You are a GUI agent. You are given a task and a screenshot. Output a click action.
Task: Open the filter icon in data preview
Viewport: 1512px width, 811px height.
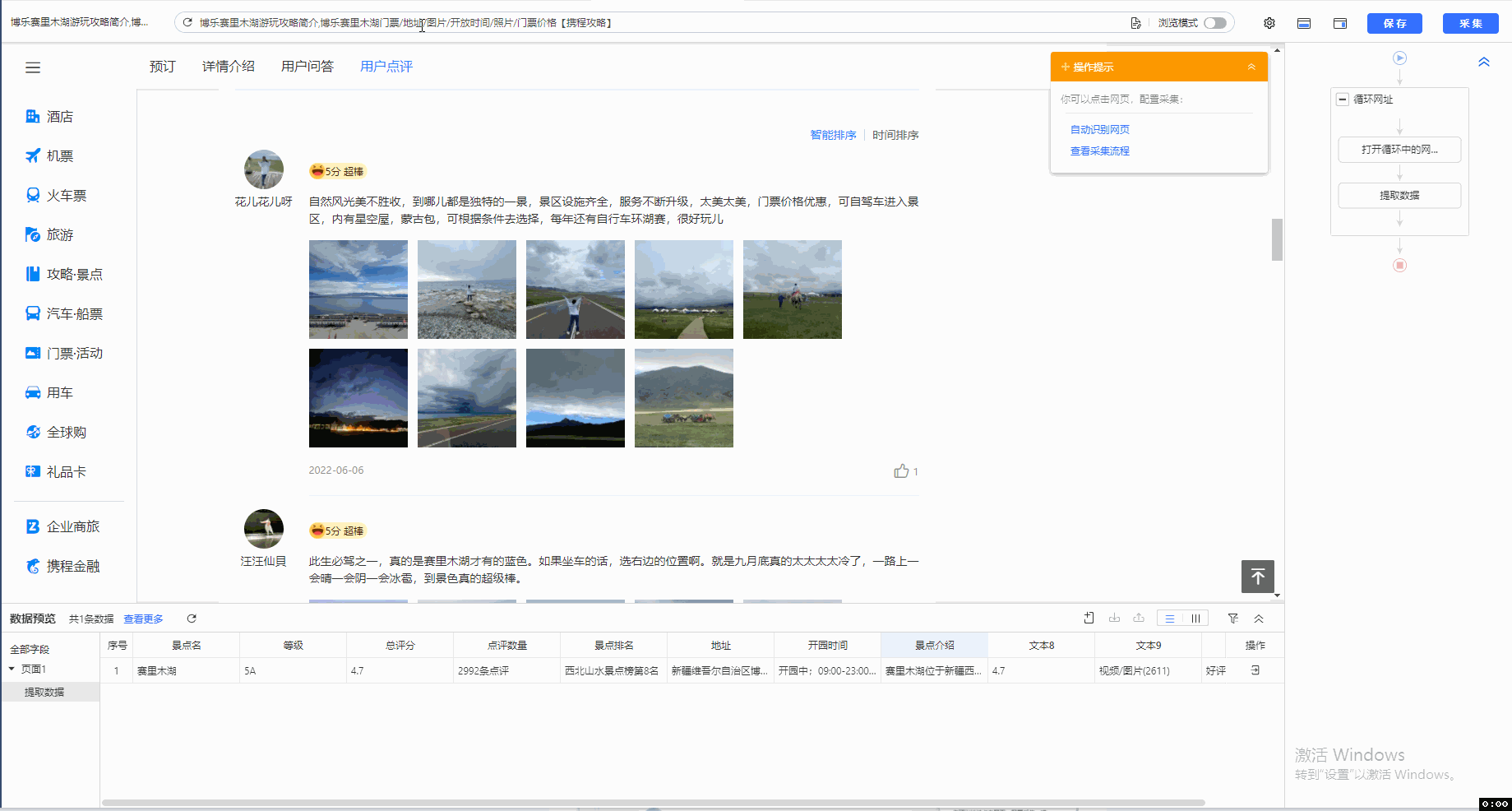tap(1233, 619)
